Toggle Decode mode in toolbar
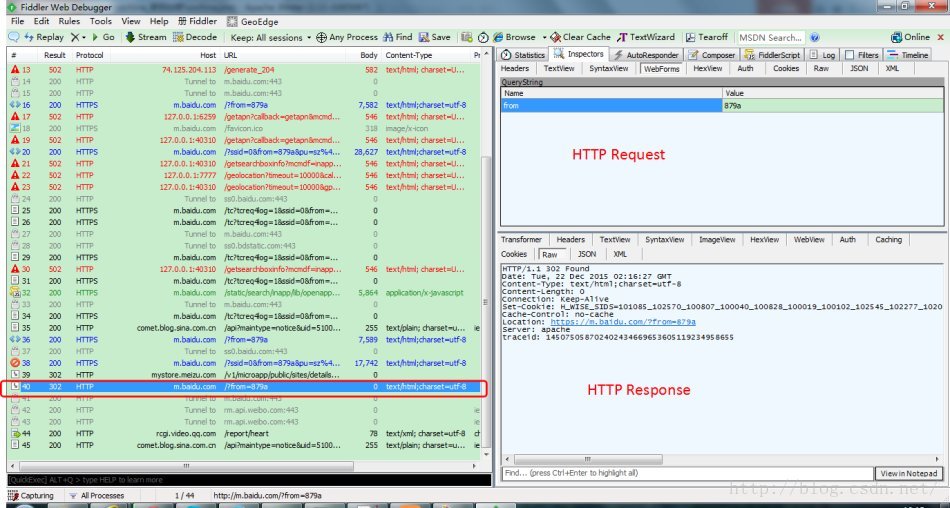The height and width of the screenshot is (508, 950). click(194, 37)
